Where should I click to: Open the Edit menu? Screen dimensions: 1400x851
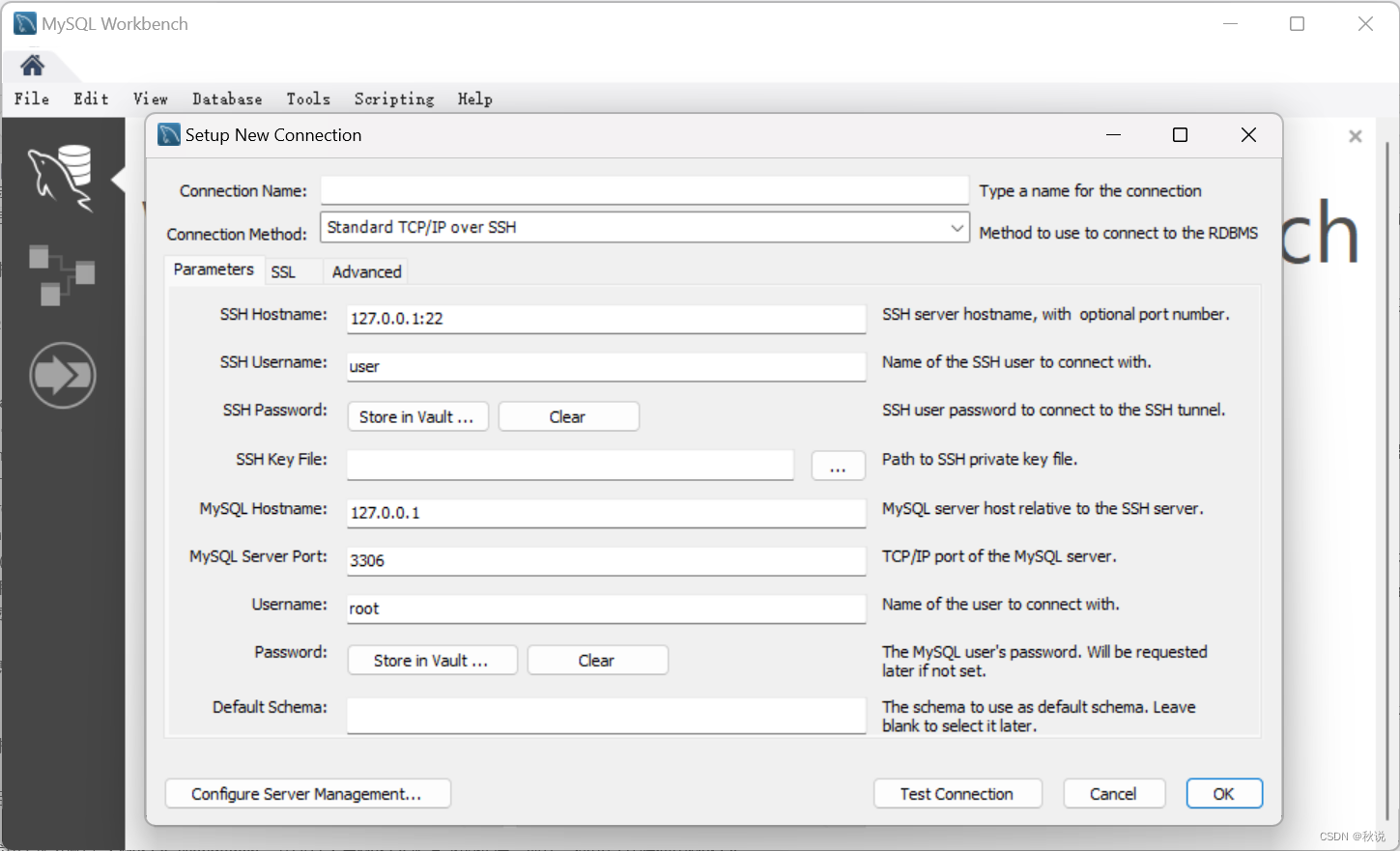coord(91,99)
